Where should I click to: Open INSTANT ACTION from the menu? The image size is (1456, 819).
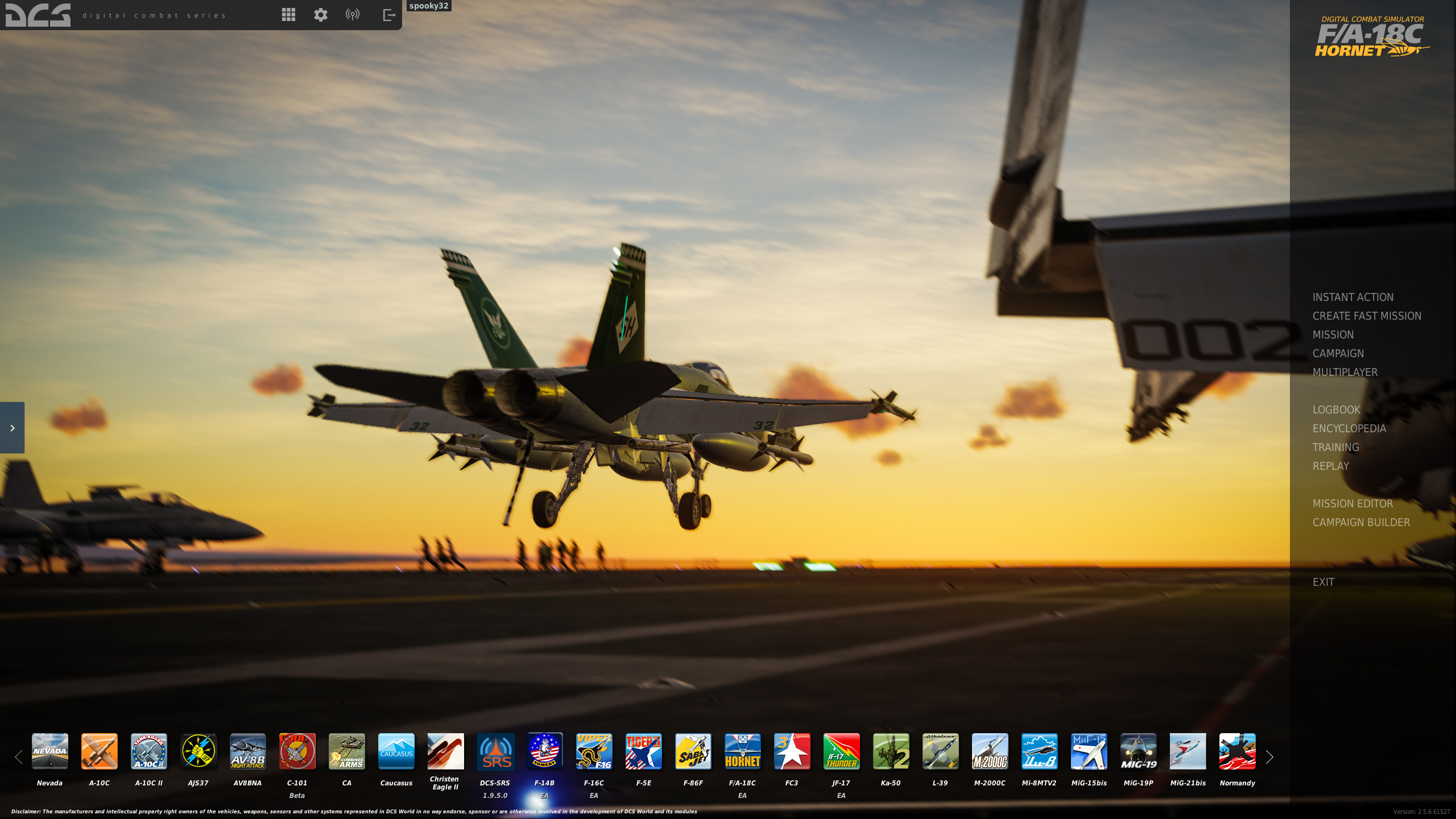1352,297
